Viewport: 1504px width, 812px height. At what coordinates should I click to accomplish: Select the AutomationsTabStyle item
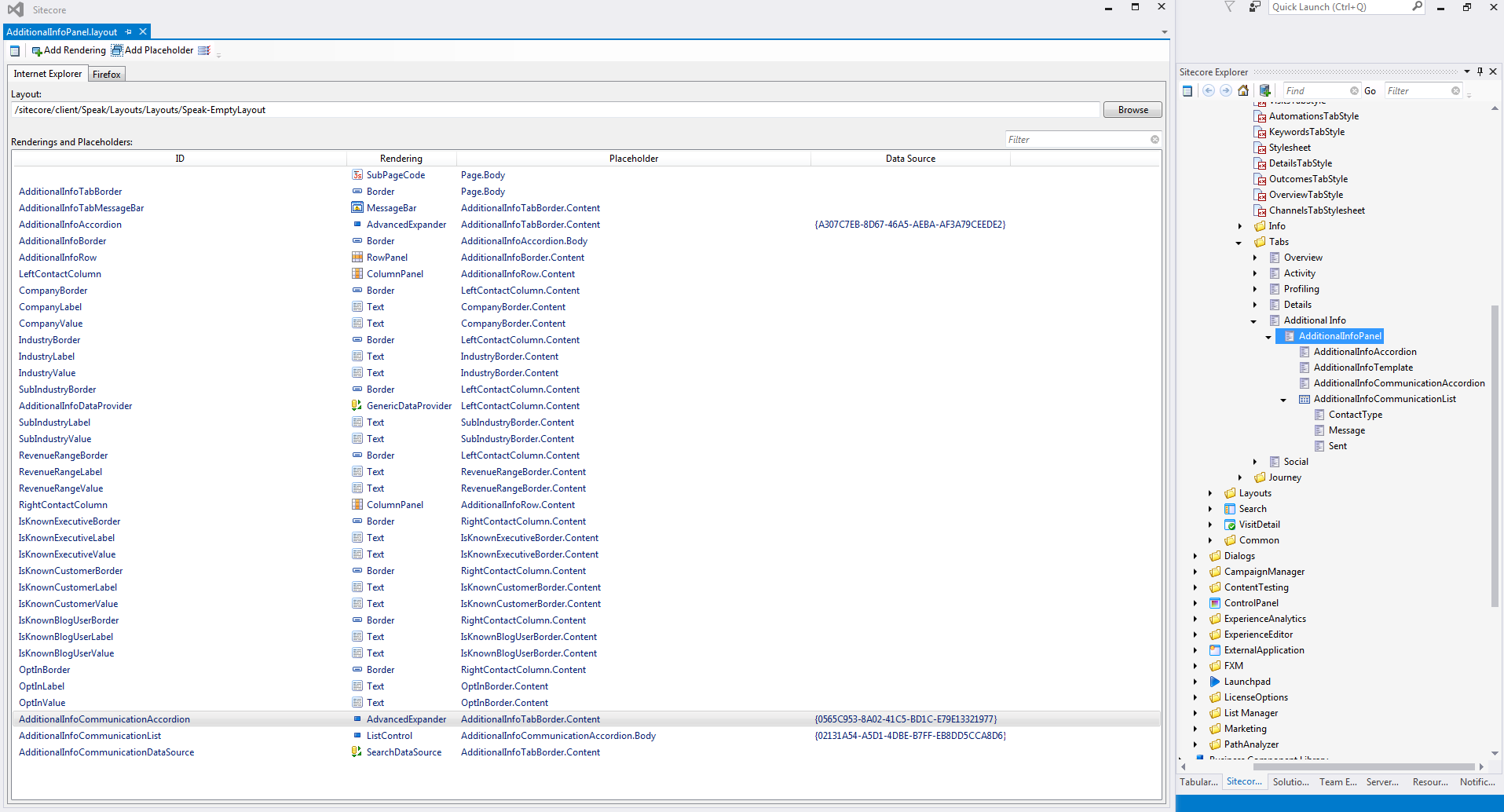1313,116
